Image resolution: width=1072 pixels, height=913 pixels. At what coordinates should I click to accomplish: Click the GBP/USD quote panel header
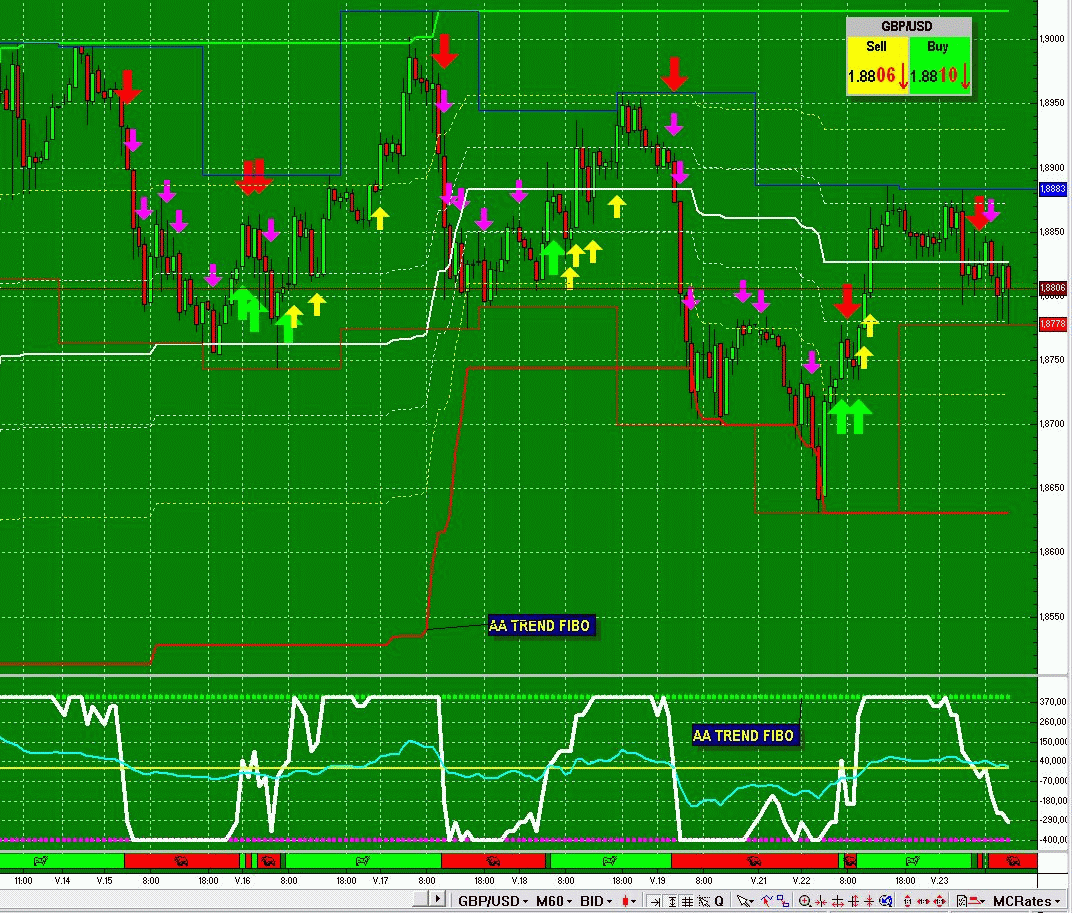point(909,27)
